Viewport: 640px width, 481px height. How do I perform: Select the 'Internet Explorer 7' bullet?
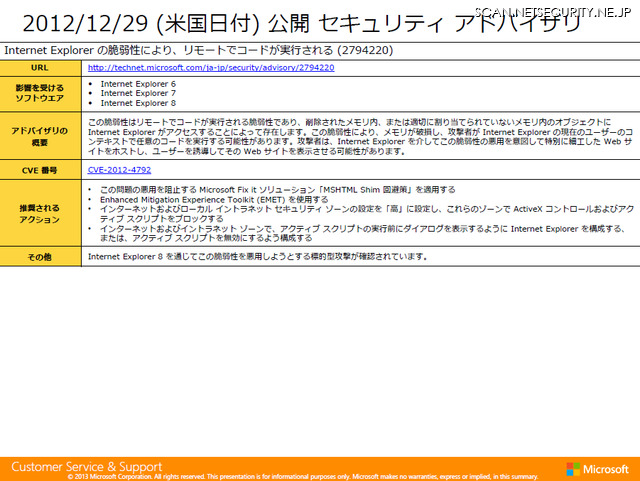click(x=138, y=93)
